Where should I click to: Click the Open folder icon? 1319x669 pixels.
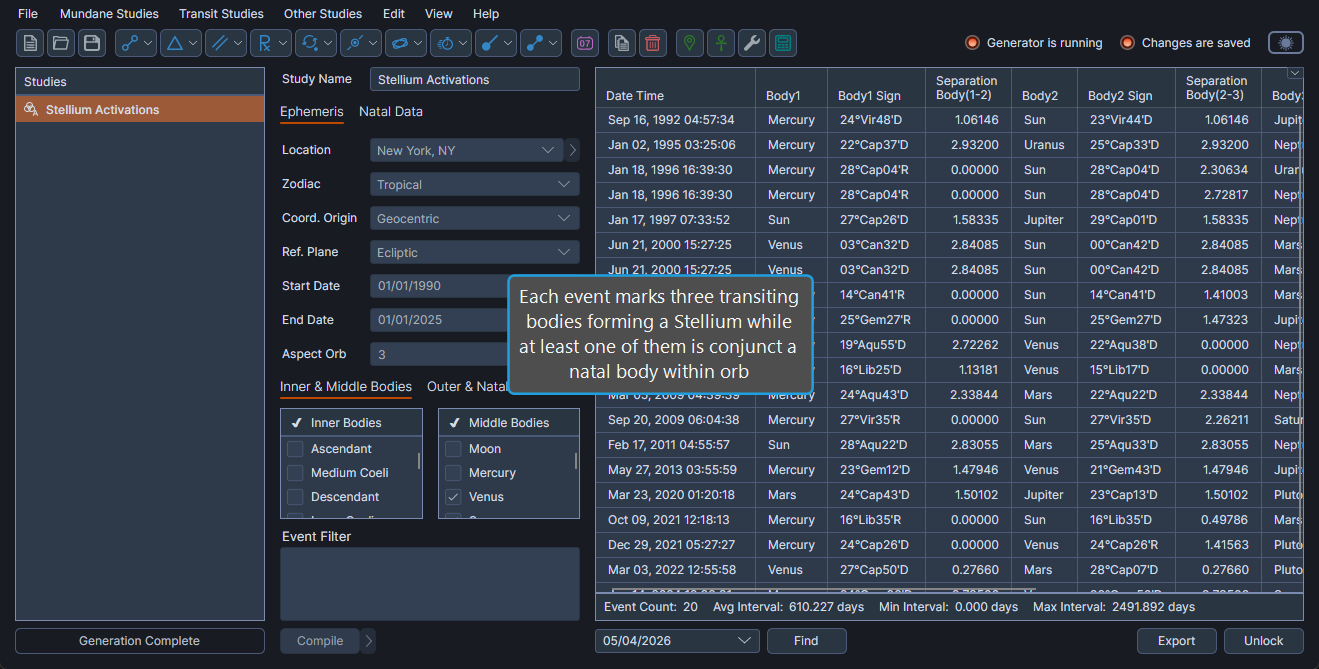coord(61,43)
